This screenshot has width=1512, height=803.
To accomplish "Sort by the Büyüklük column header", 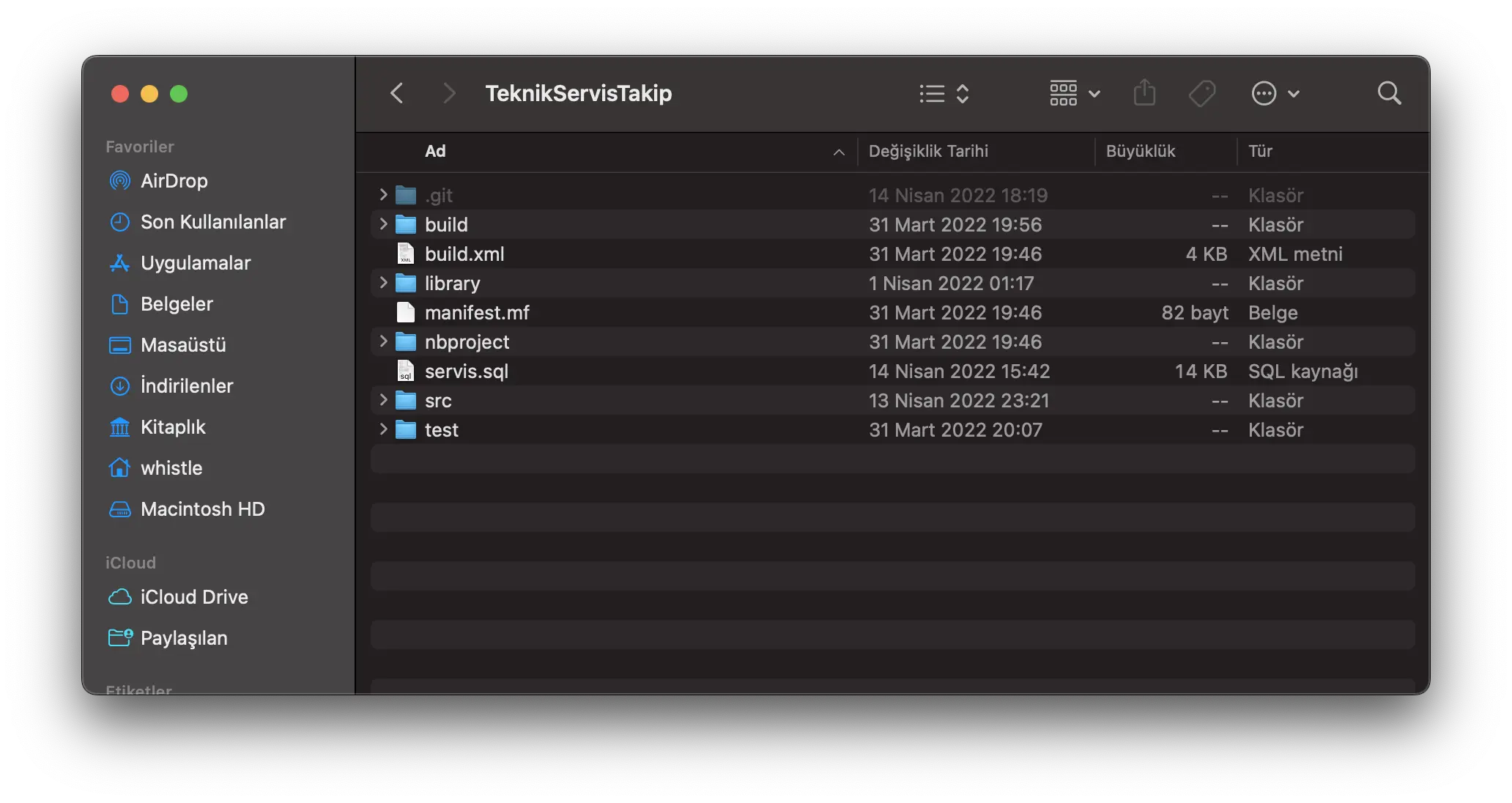I will pos(1166,152).
